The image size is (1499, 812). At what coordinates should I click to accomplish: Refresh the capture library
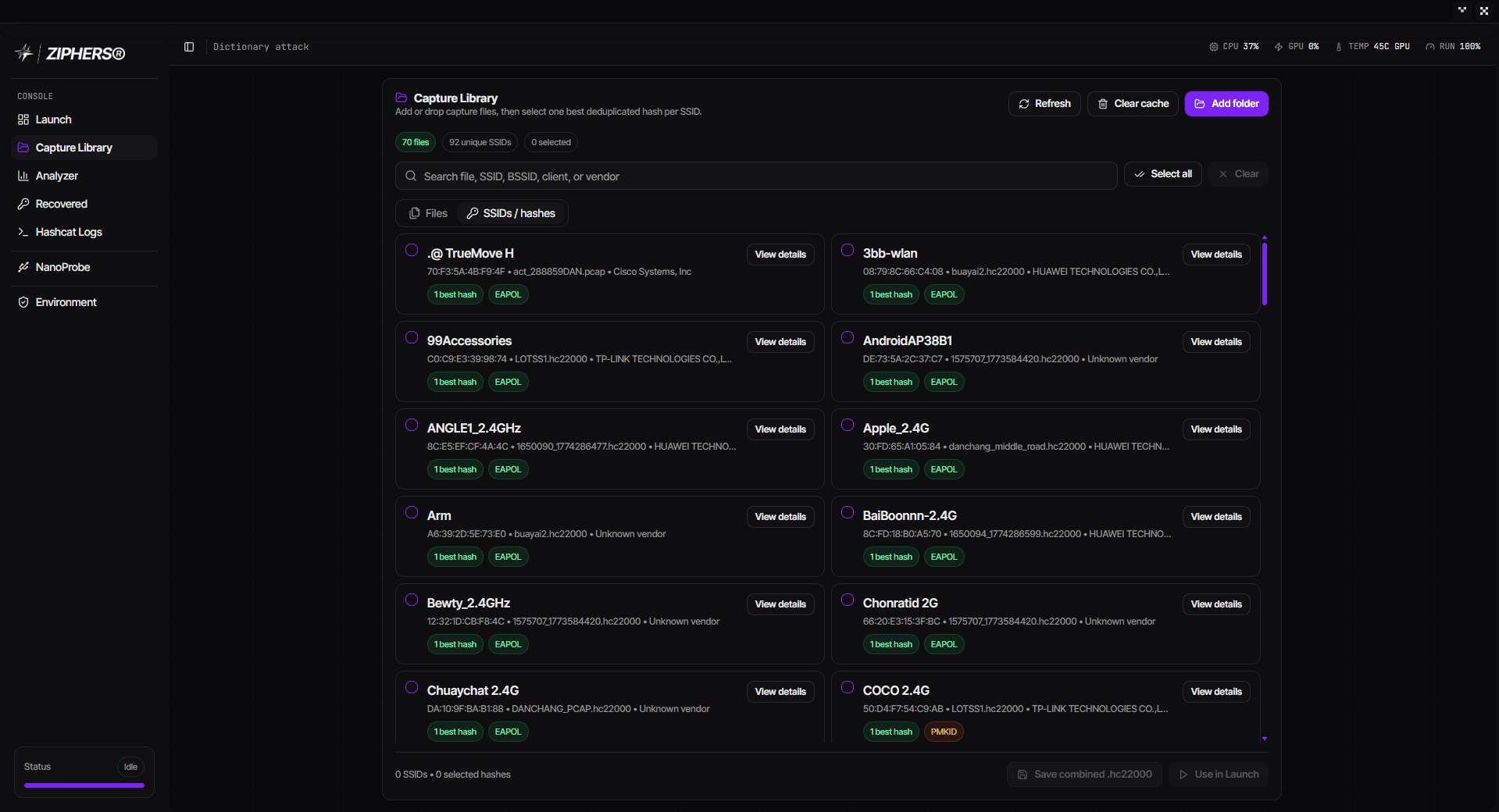pos(1044,104)
